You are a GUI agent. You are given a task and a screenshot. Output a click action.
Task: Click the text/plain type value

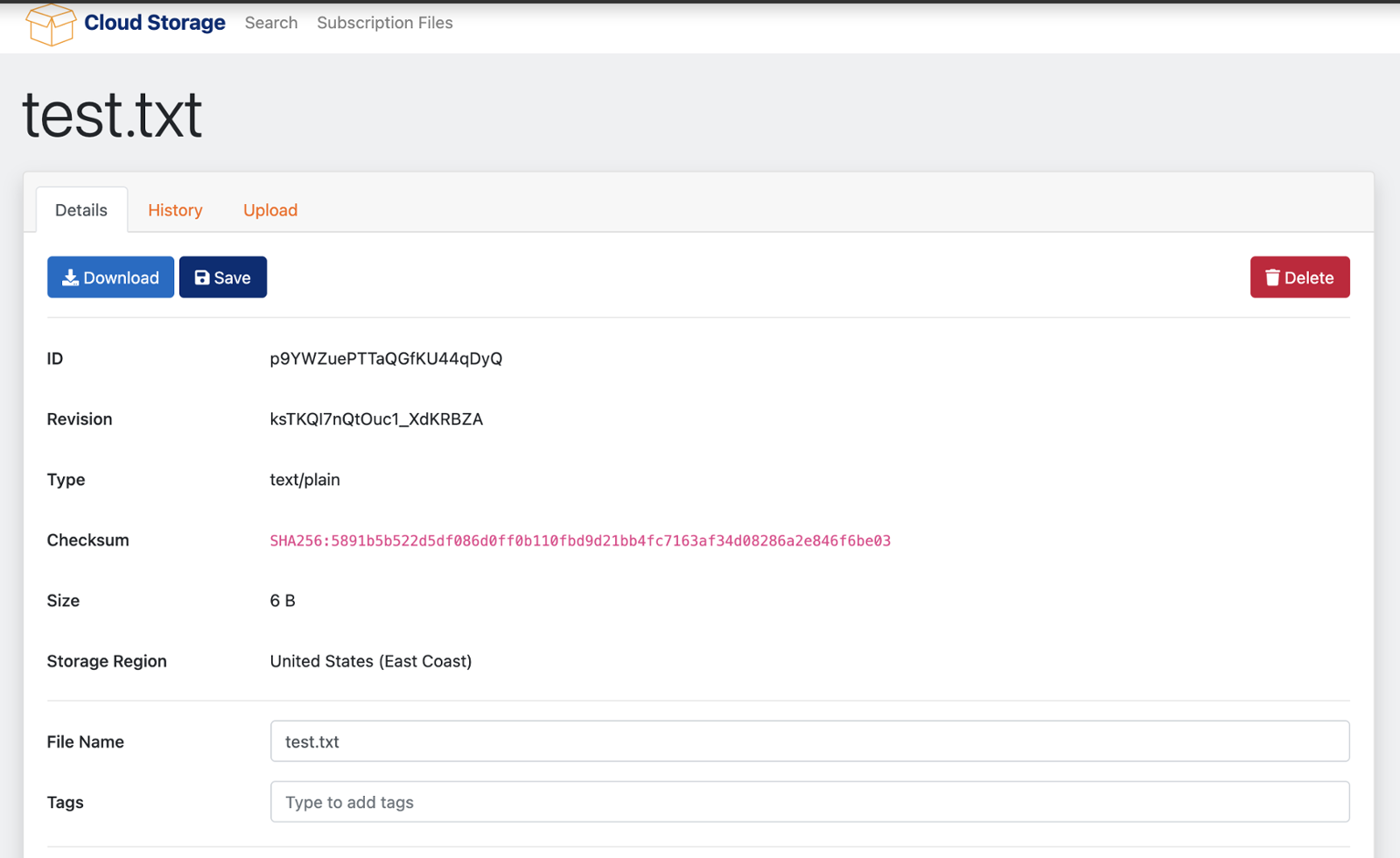(304, 480)
